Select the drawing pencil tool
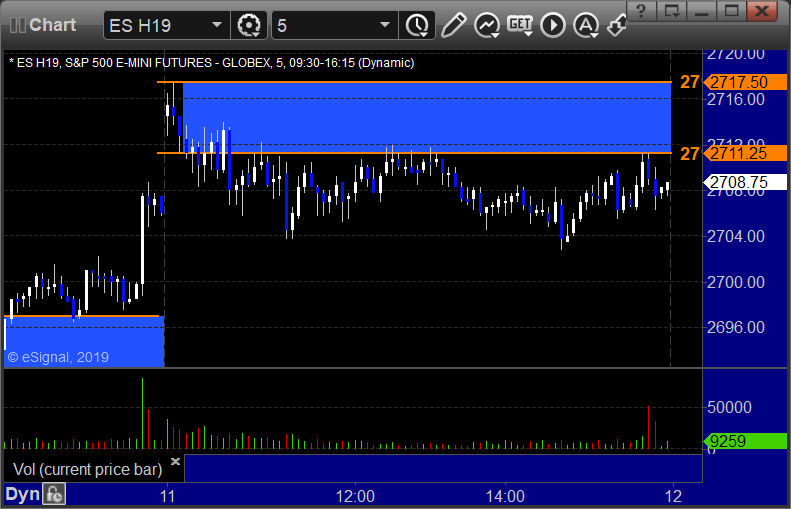 pos(454,25)
